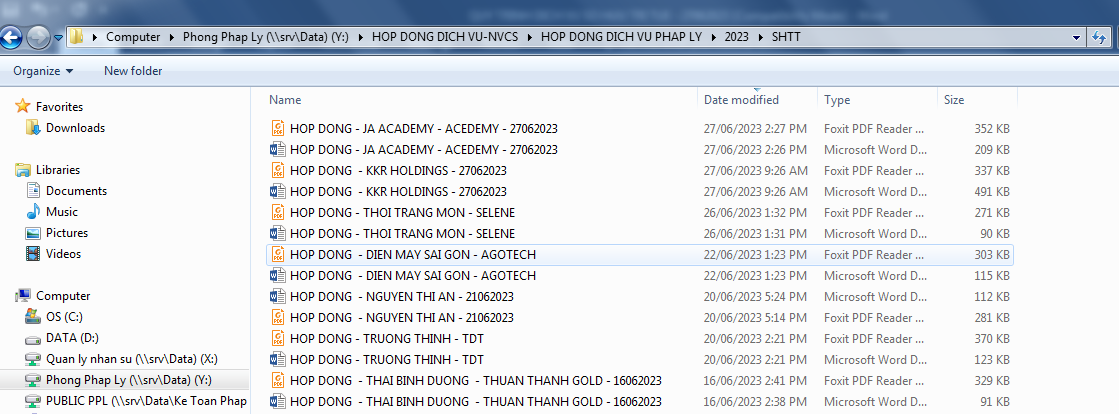Select the 123 KB TRUONG THINH - TDT filename
Viewport: 1119px width, 414px height.
[x=387, y=359]
